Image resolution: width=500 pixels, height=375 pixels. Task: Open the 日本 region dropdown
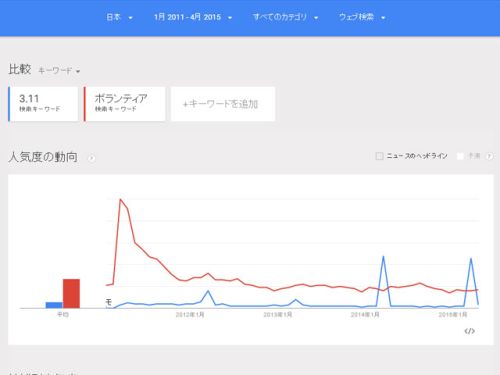119,17
